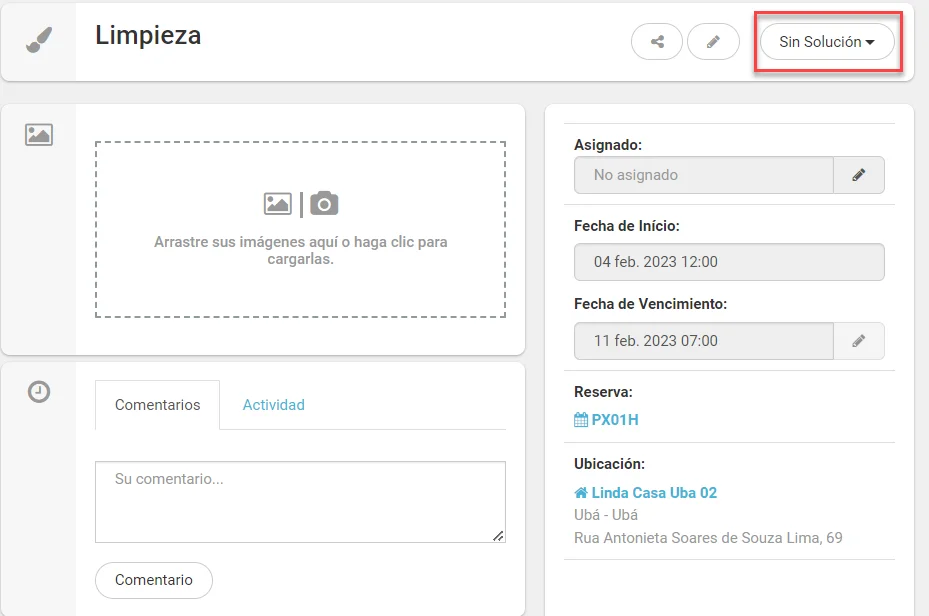Click the No asignado field
Viewport: 929px width, 616px height.
pos(704,175)
